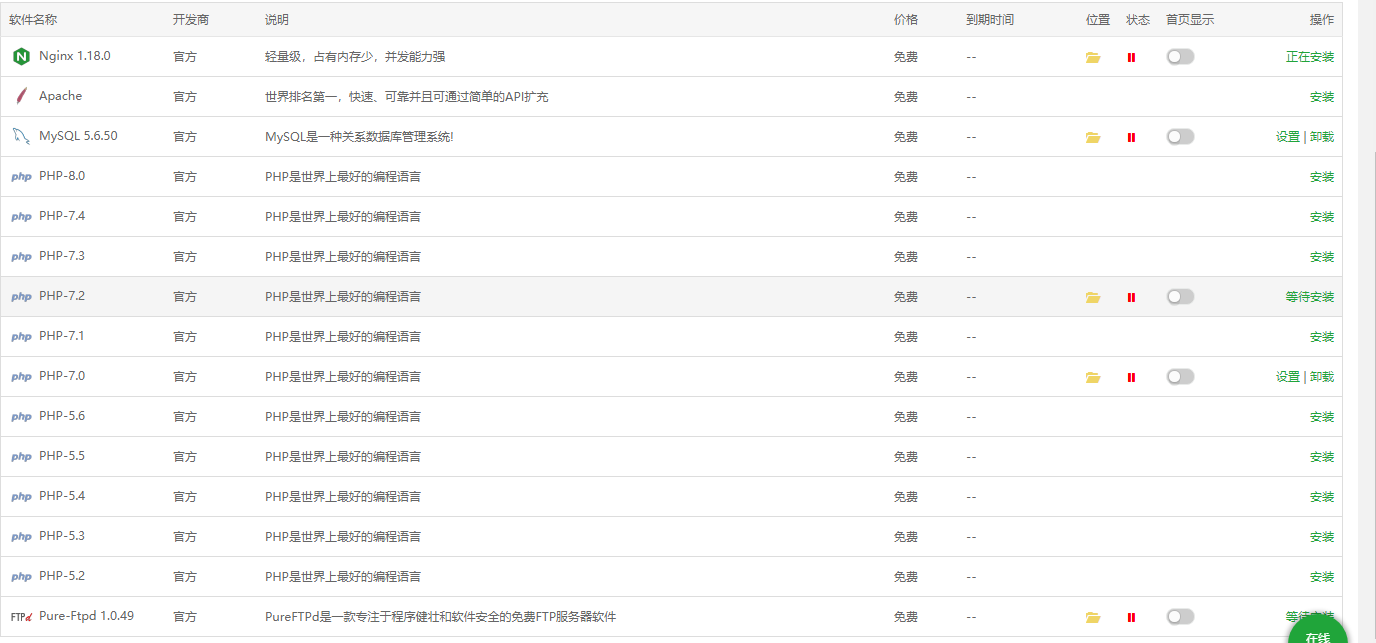Click the Pure-Ftpd FTP icon
1376x643 pixels.
click(21, 617)
